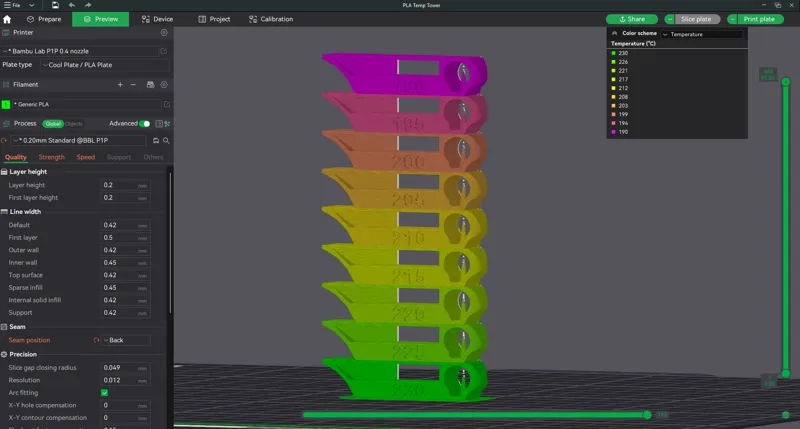Save the 0.20mm Standard process preset
This screenshot has height=429, width=800.
point(156,140)
